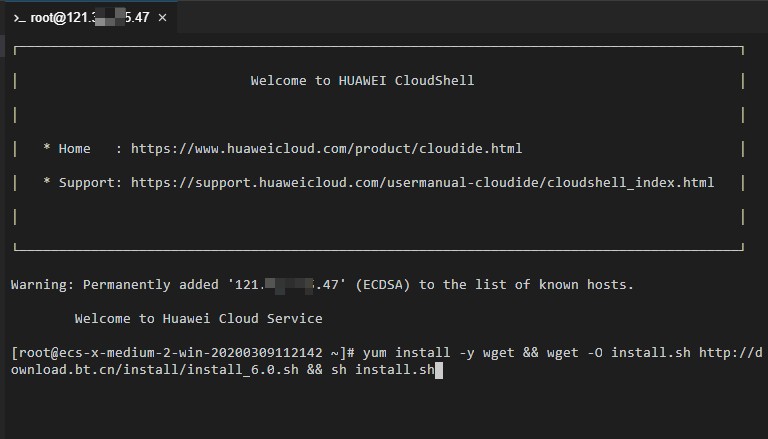Screen dimensions: 768x439
Task: Click the 'Home' label in the banner
Action: click(x=74, y=149)
